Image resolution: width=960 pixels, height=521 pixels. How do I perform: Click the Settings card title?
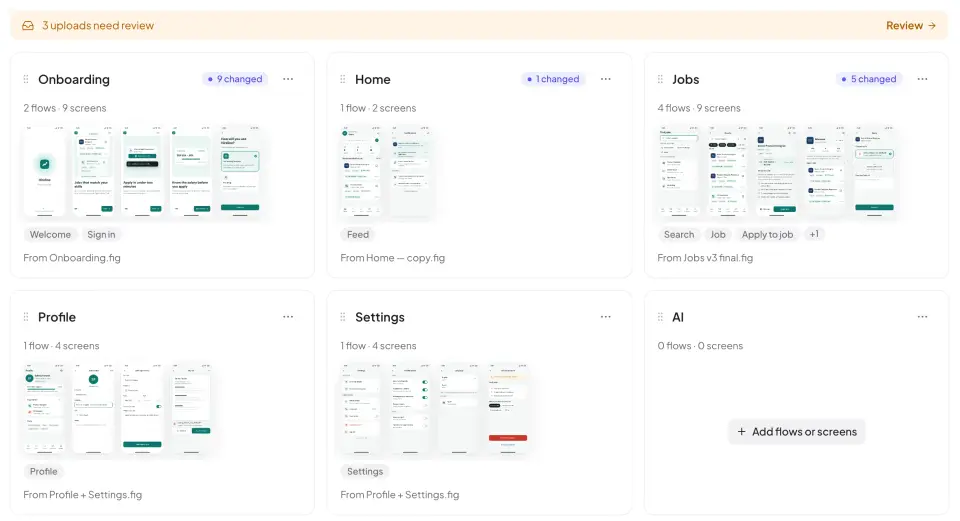pos(380,317)
